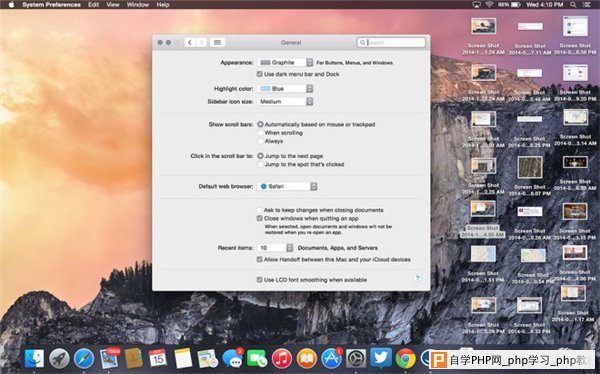Screen dimensions: 600x374
Task: Open the Default web browser dropdown
Action: click(287, 186)
